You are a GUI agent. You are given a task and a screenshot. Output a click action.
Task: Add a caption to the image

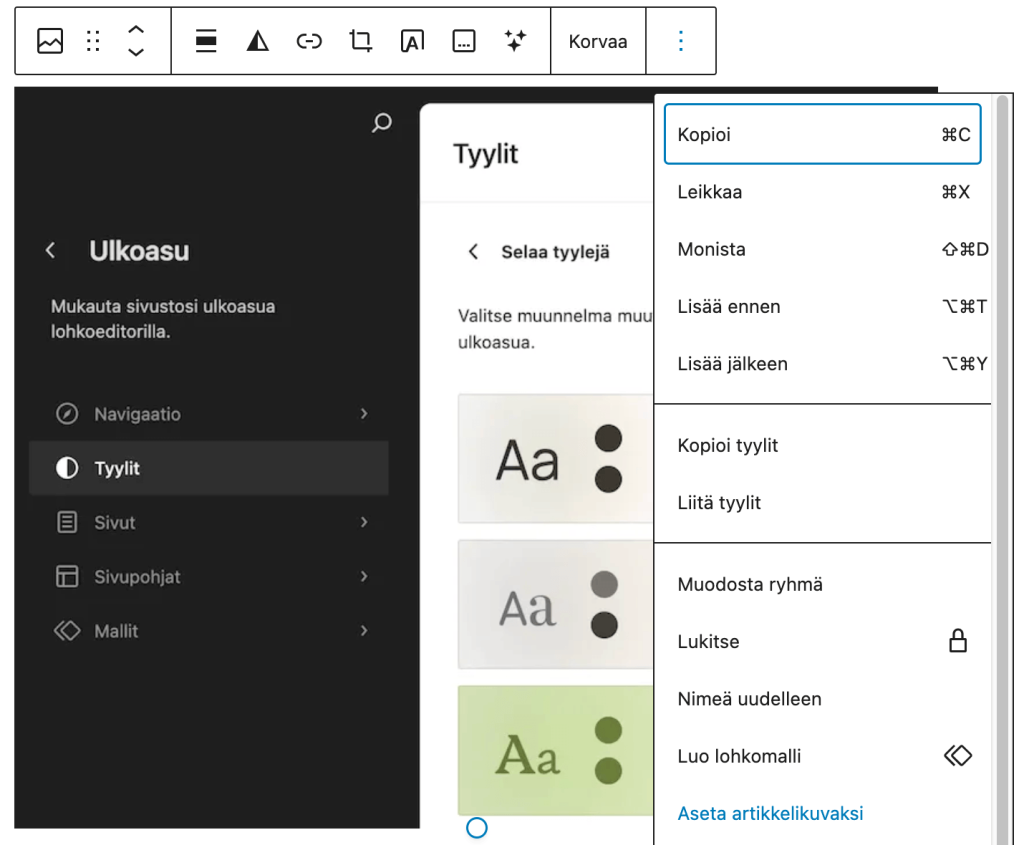pos(464,41)
